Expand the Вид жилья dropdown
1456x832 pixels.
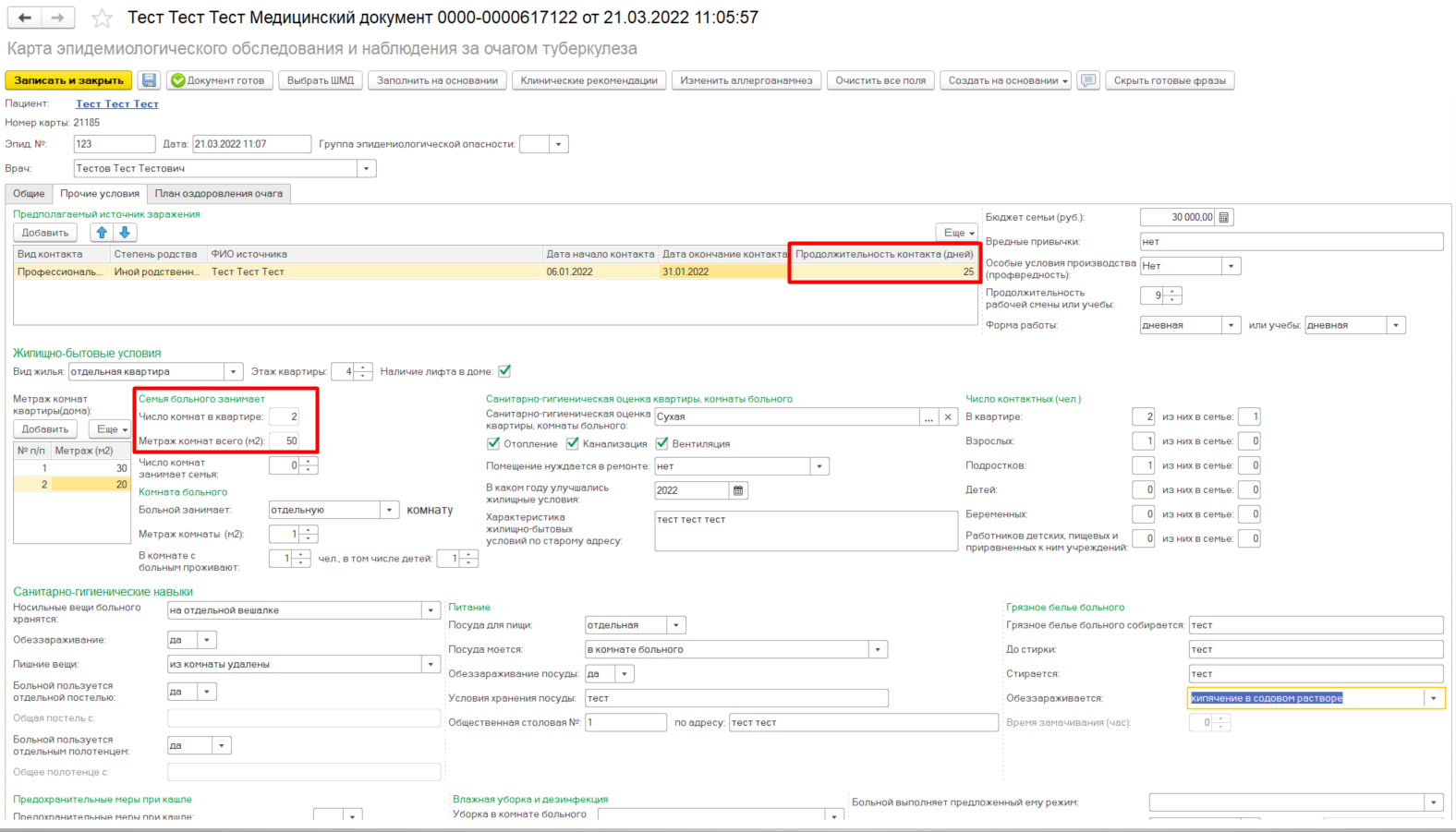tap(234, 371)
